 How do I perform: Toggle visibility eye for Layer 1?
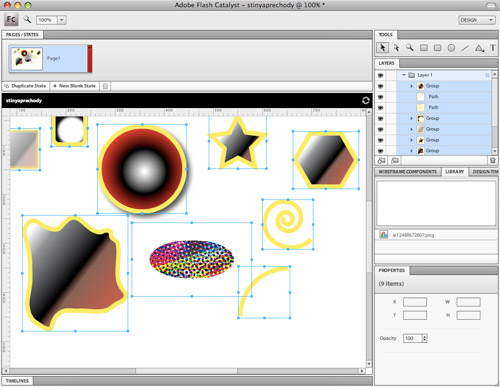coord(381,75)
